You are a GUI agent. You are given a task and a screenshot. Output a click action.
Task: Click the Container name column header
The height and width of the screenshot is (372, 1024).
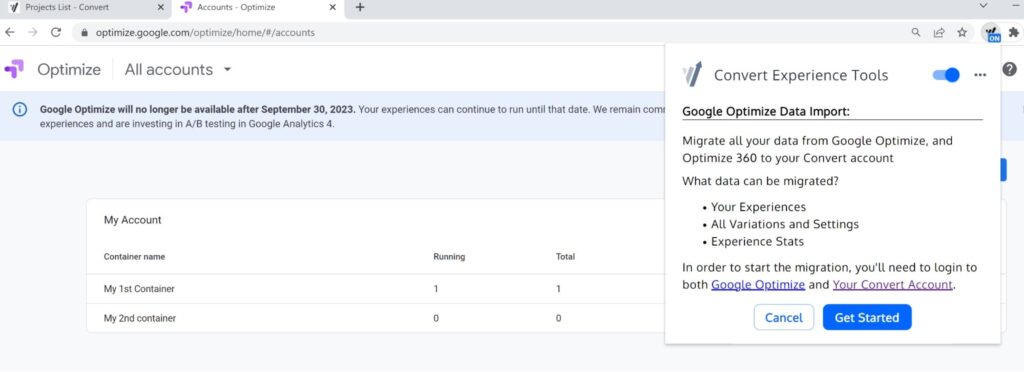point(135,256)
